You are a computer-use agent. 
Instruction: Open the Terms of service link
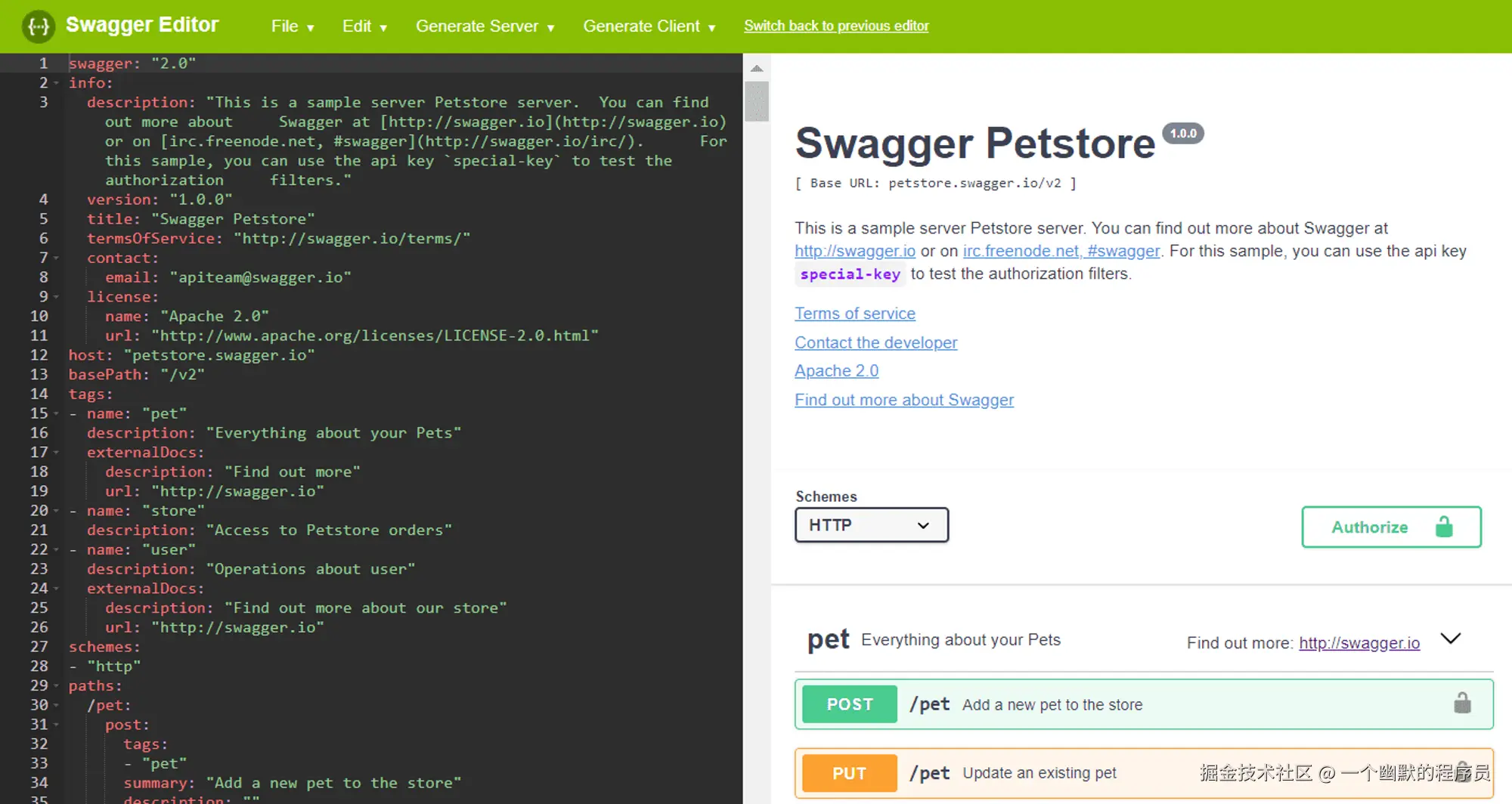[x=855, y=313]
